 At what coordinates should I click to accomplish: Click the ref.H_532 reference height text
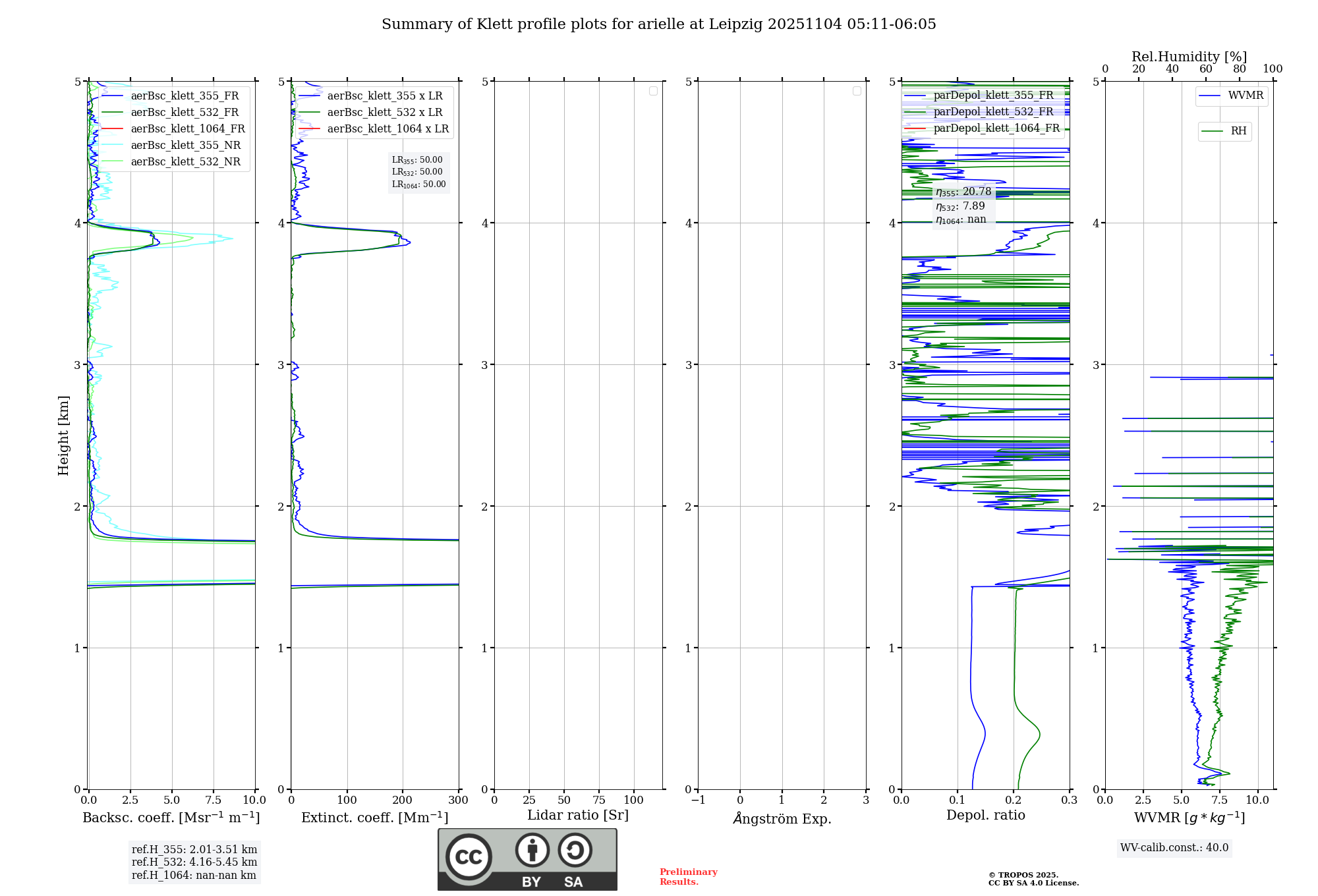click(x=194, y=862)
